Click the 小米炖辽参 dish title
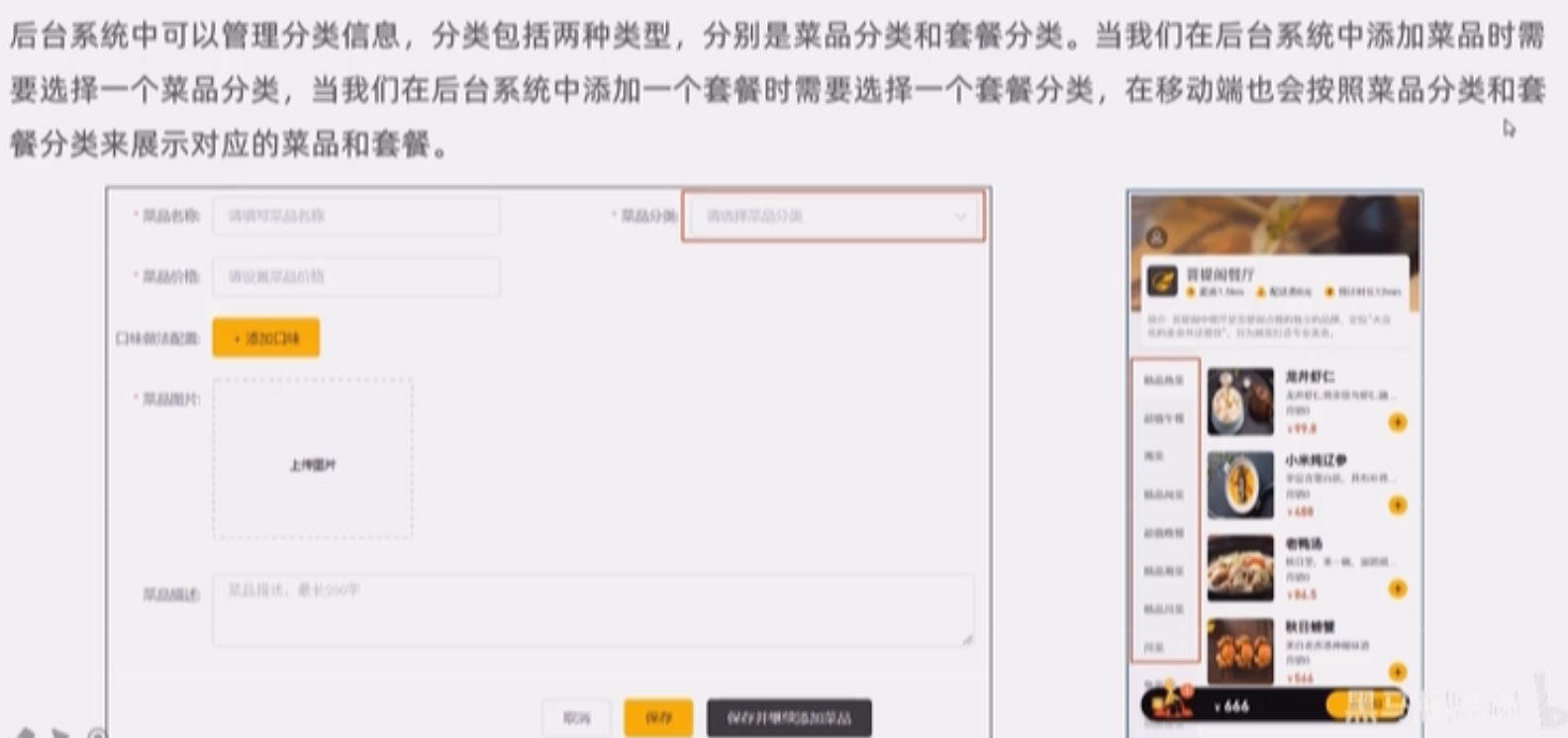Viewport: 1568px width, 738px height. (1316, 460)
